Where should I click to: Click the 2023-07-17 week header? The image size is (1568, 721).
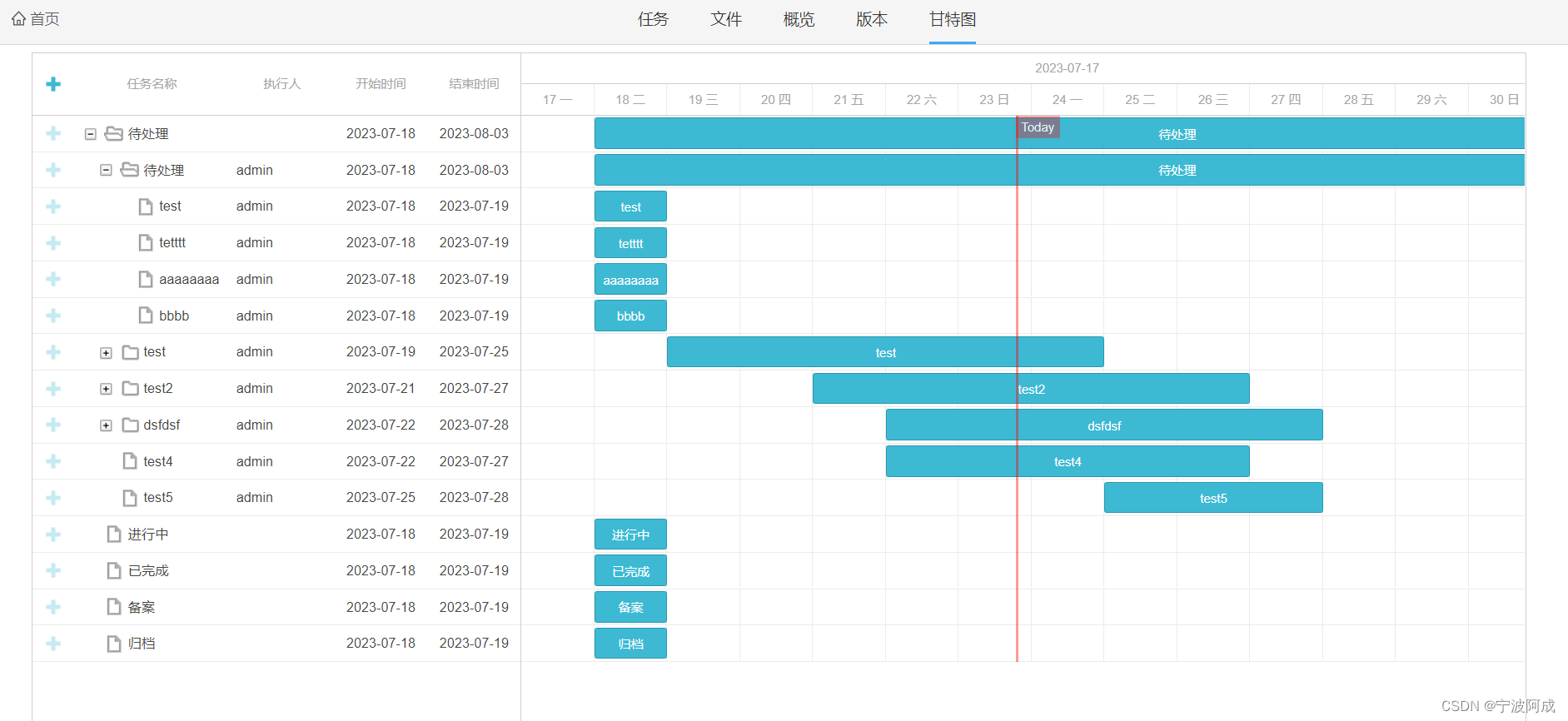click(x=1067, y=68)
